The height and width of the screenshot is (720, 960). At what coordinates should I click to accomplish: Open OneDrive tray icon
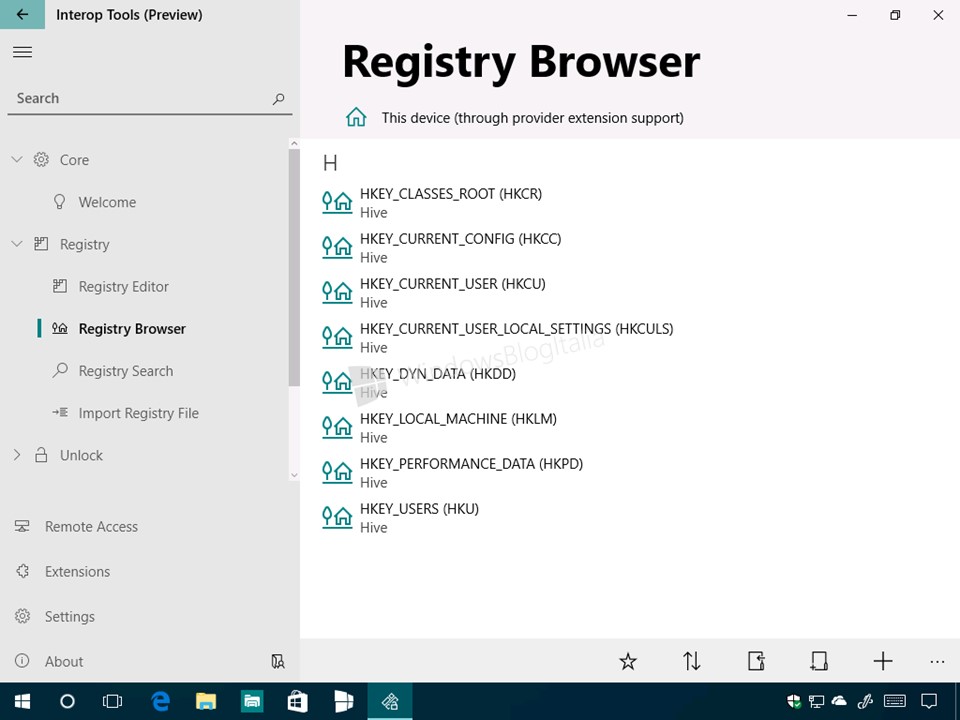click(x=839, y=701)
